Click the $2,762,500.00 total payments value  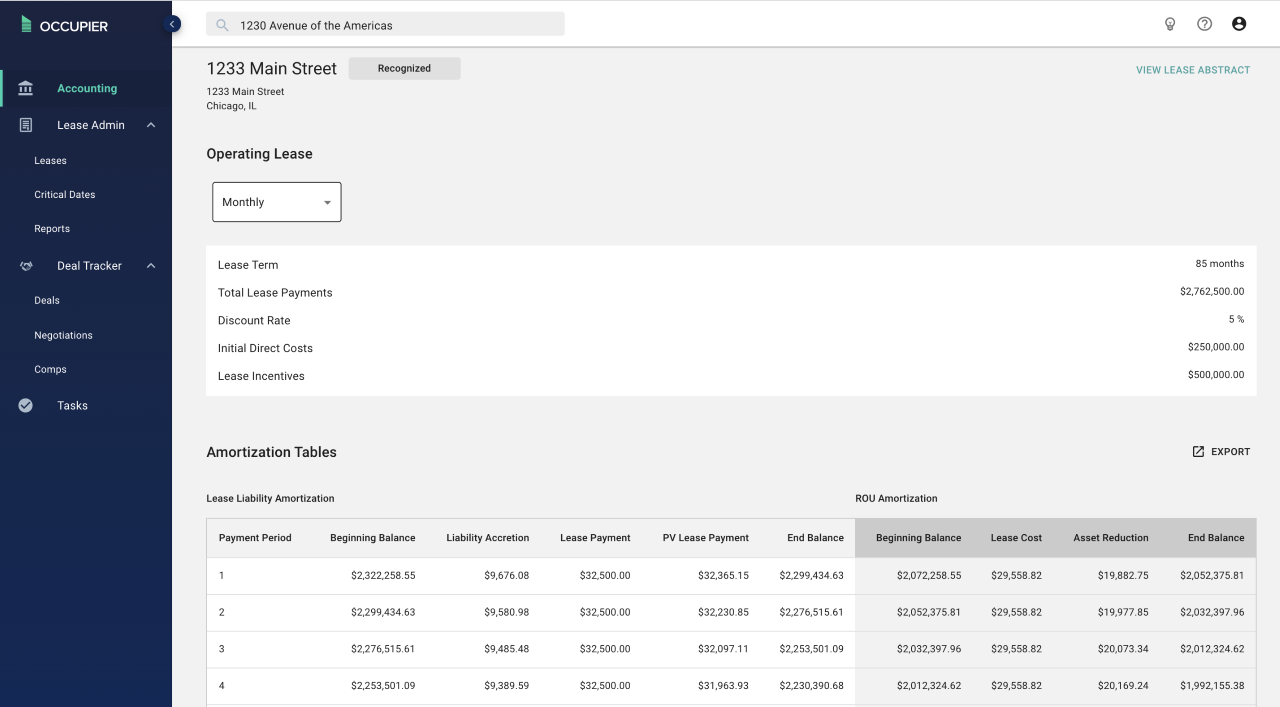click(x=1212, y=292)
